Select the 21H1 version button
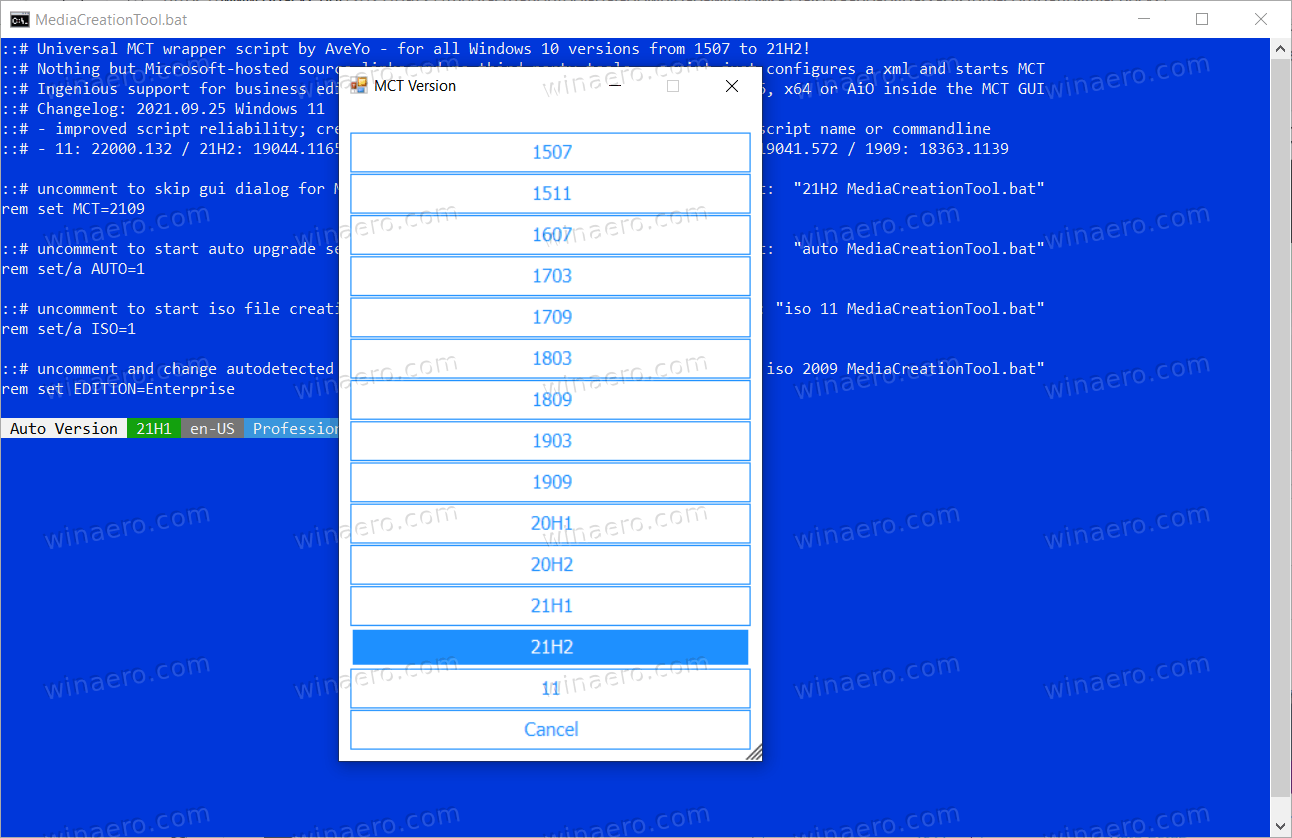The height and width of the screenshot is (838, 1292). click(x=550, y=606)
